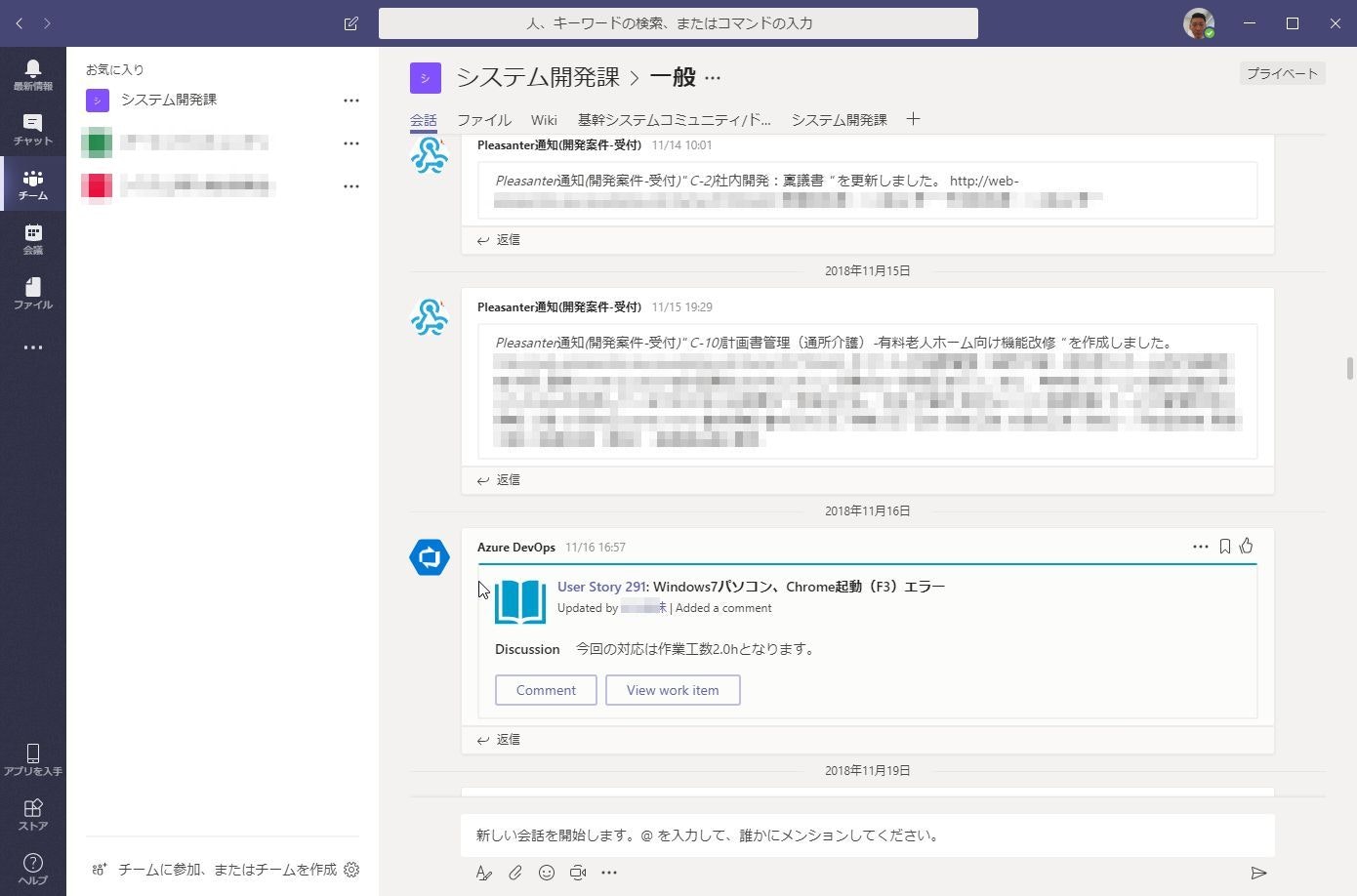The height and width of the screenshot is (896, 1357).
Task: Click the プライベート badge
Action: coord(1283,73)
